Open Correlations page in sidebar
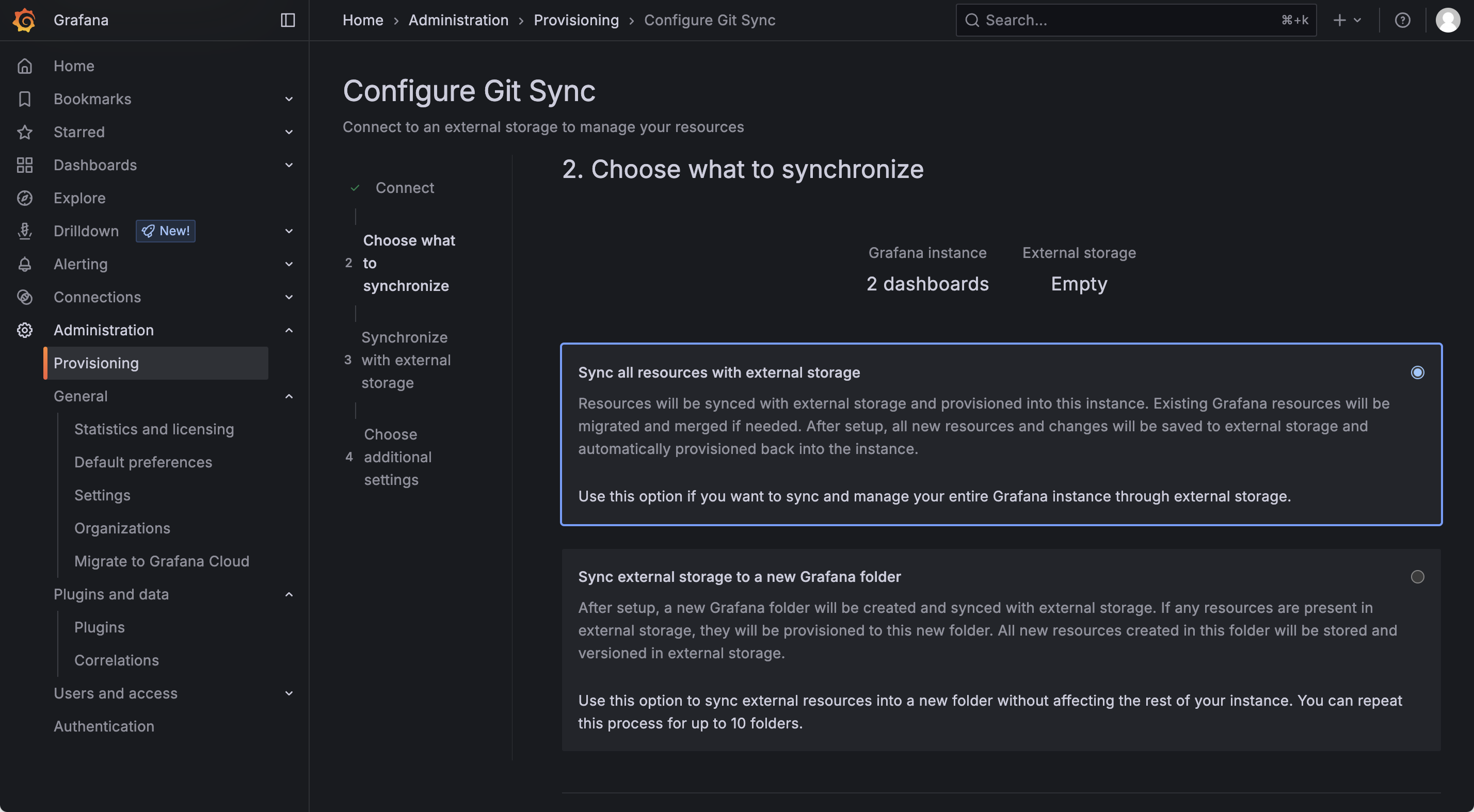 [x=117, y=660]
